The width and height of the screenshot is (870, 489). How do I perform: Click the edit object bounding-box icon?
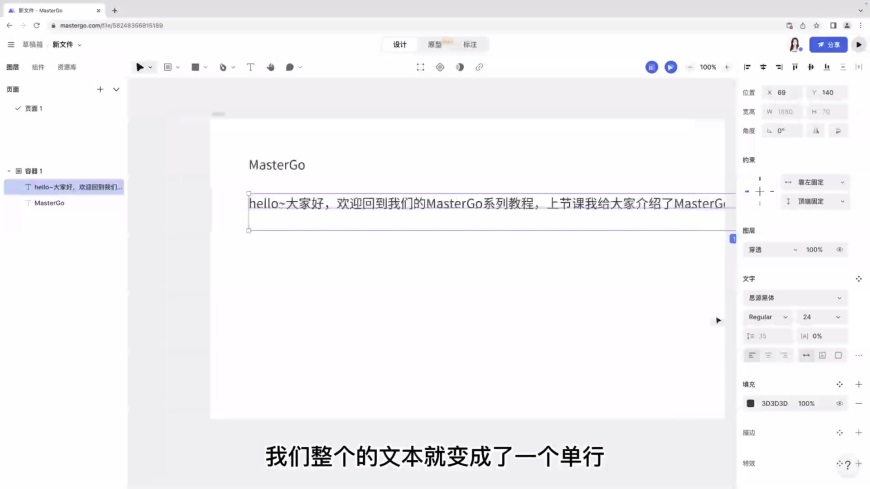click(x=420, y=67)
